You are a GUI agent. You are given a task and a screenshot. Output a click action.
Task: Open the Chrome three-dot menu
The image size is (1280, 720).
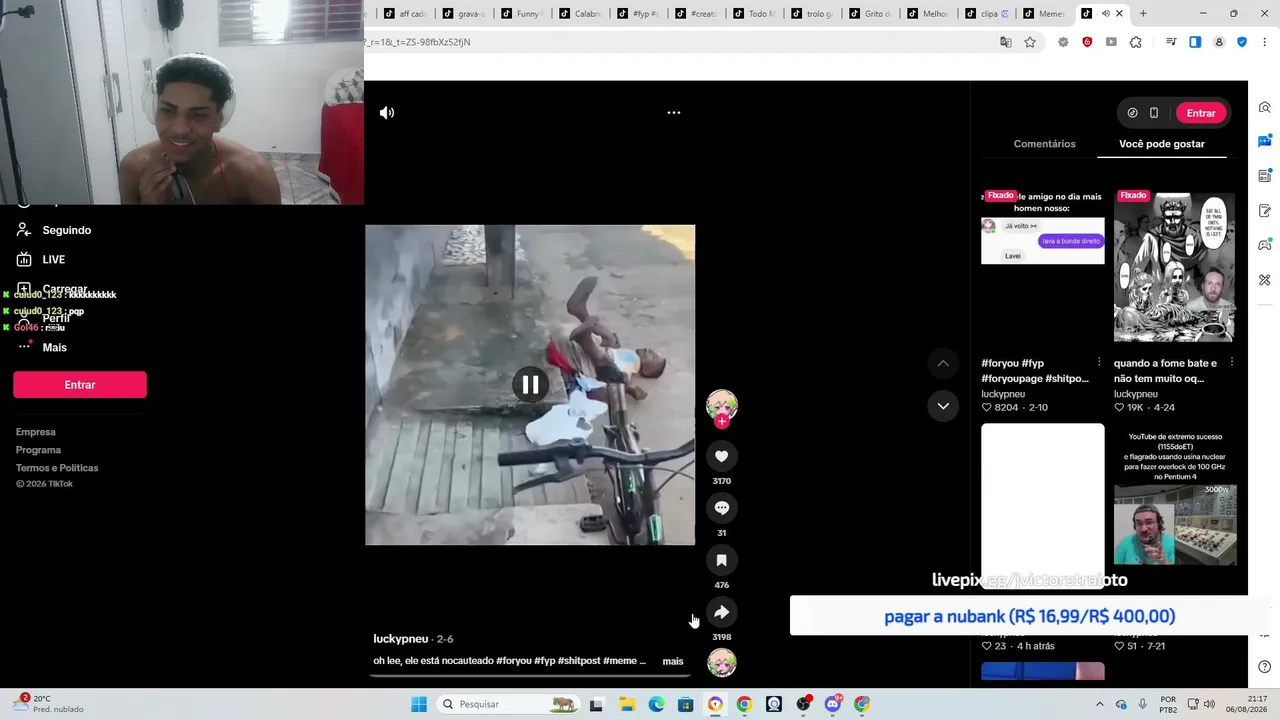point(1265,42)
